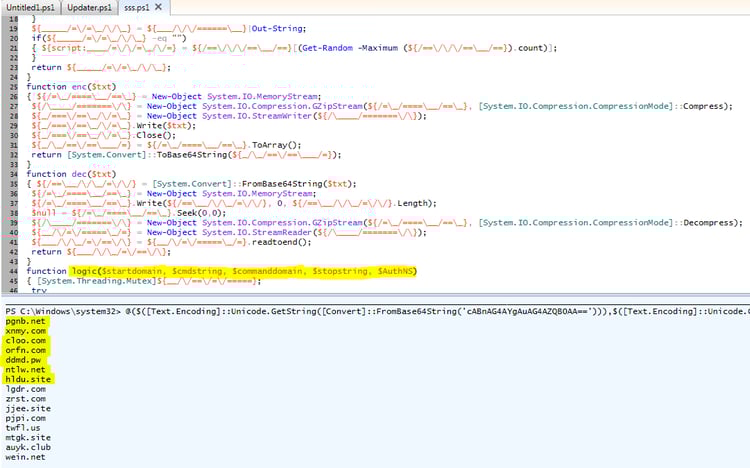
Task: Click output domain pjpi.com
Action: pyautogui.click(x=26, y=418)
